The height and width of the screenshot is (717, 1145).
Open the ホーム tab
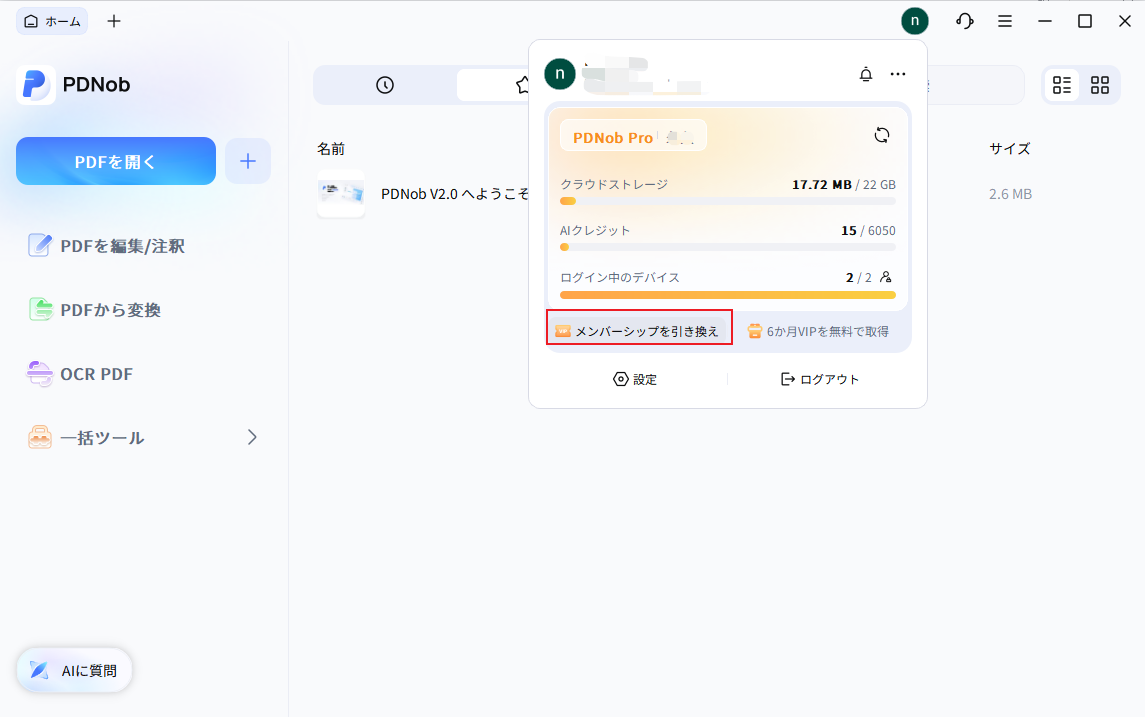pyautogui.click(x=52, y=21)
